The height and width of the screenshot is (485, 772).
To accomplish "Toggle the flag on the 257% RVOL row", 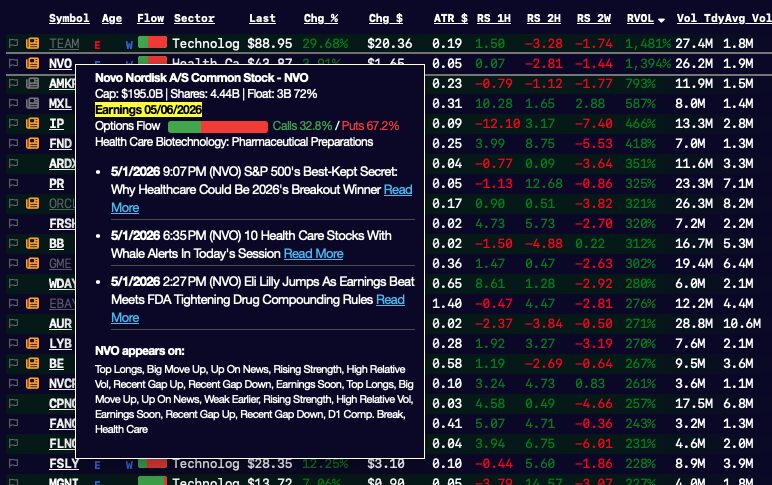I will [13, 403].
